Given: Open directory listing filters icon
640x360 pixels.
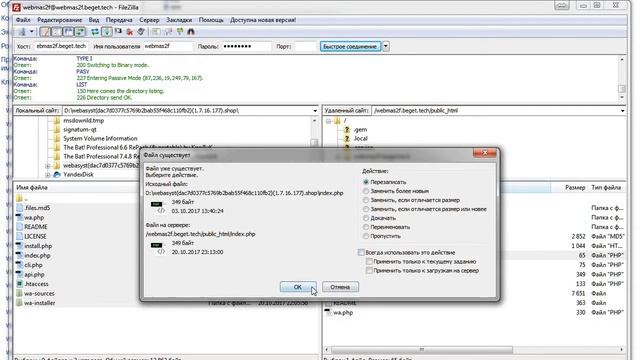Looking at the screenshot, I should click(x=156, y=32).
